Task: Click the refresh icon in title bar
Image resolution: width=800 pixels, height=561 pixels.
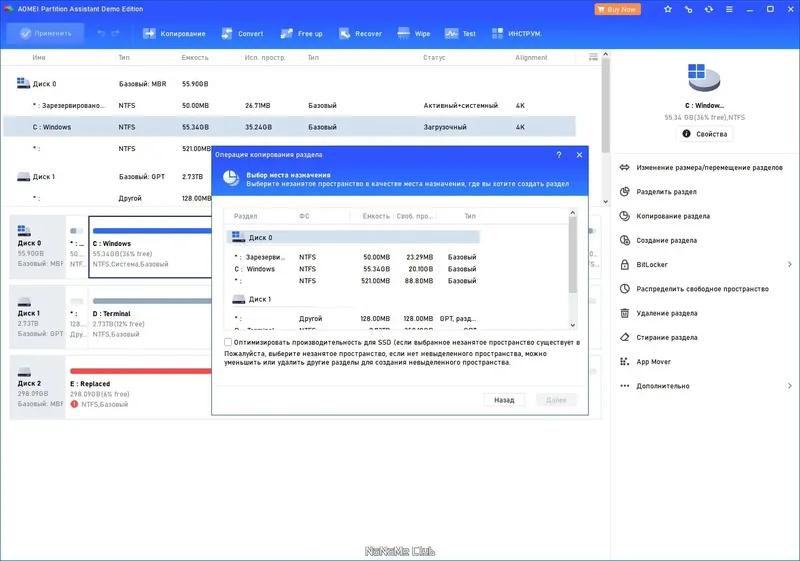Action: click(x=709, y=9)
